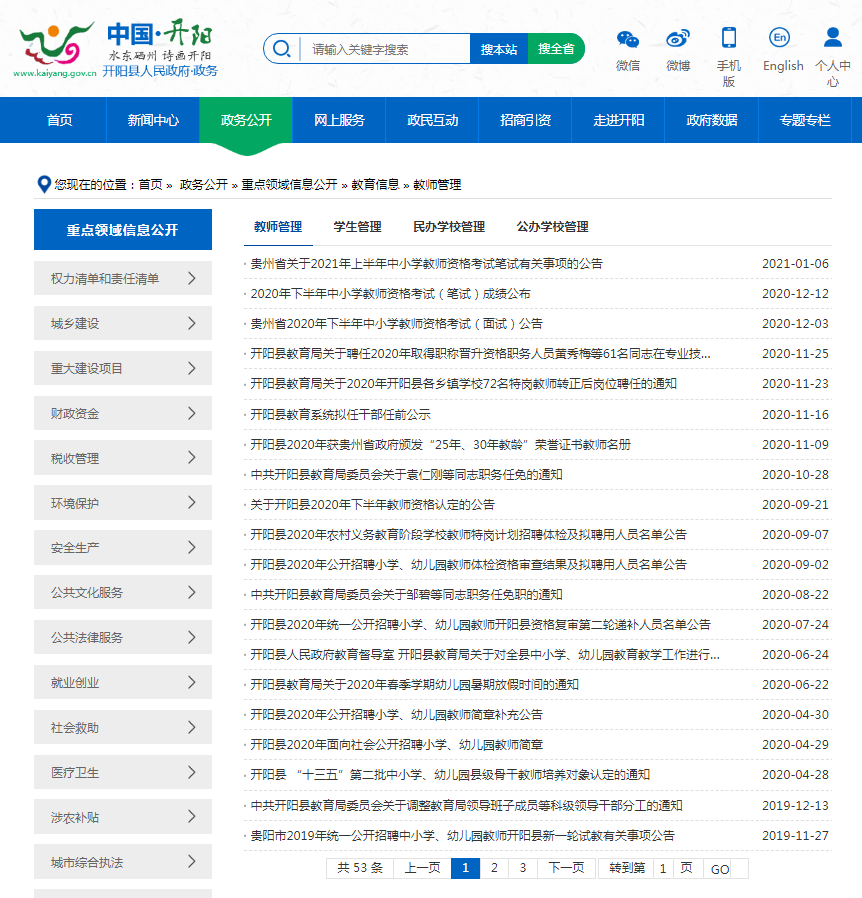Click the WeChat (微信) icon

coord(627,39)
